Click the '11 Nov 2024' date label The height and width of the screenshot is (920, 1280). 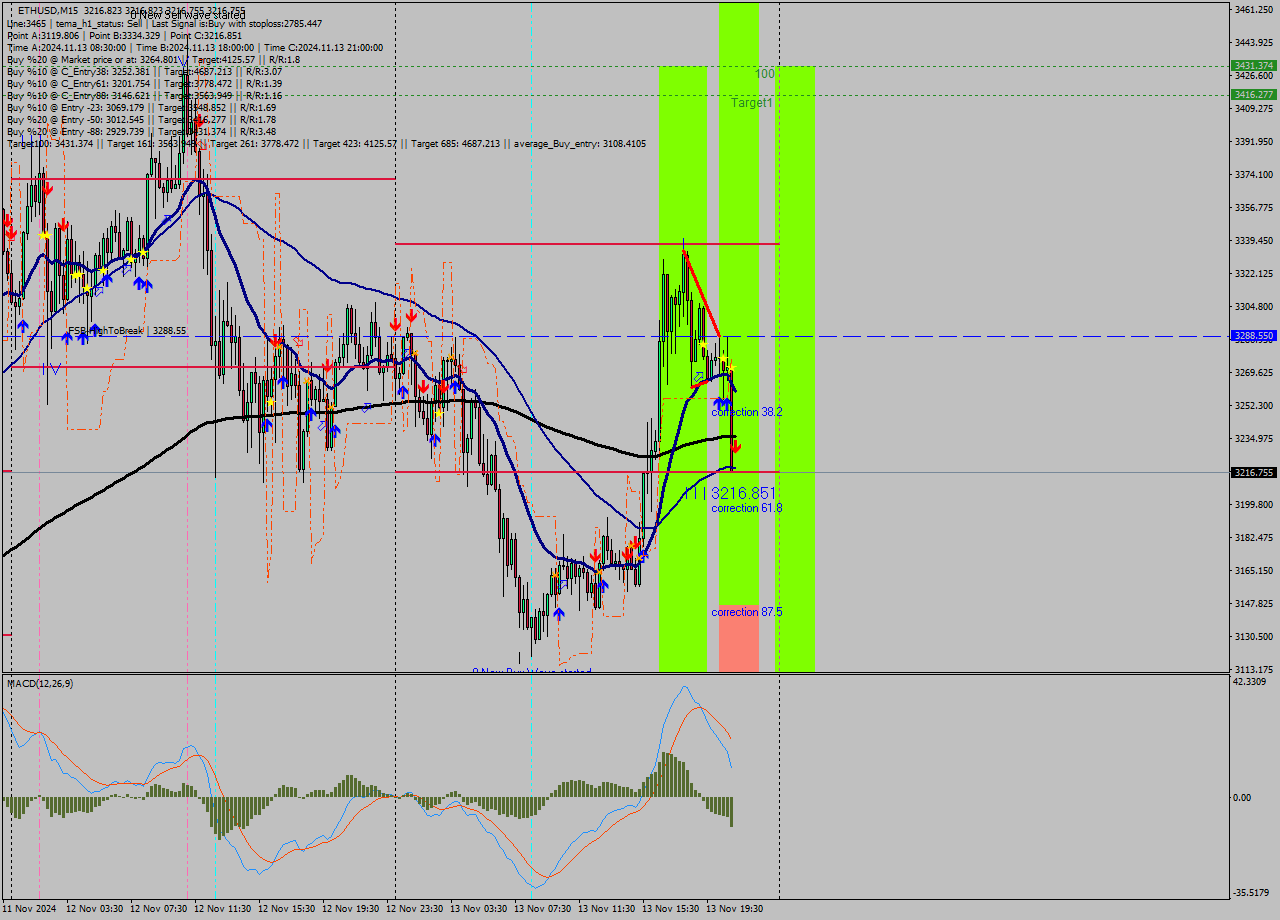pyautogui.click(x=30, y=909)
